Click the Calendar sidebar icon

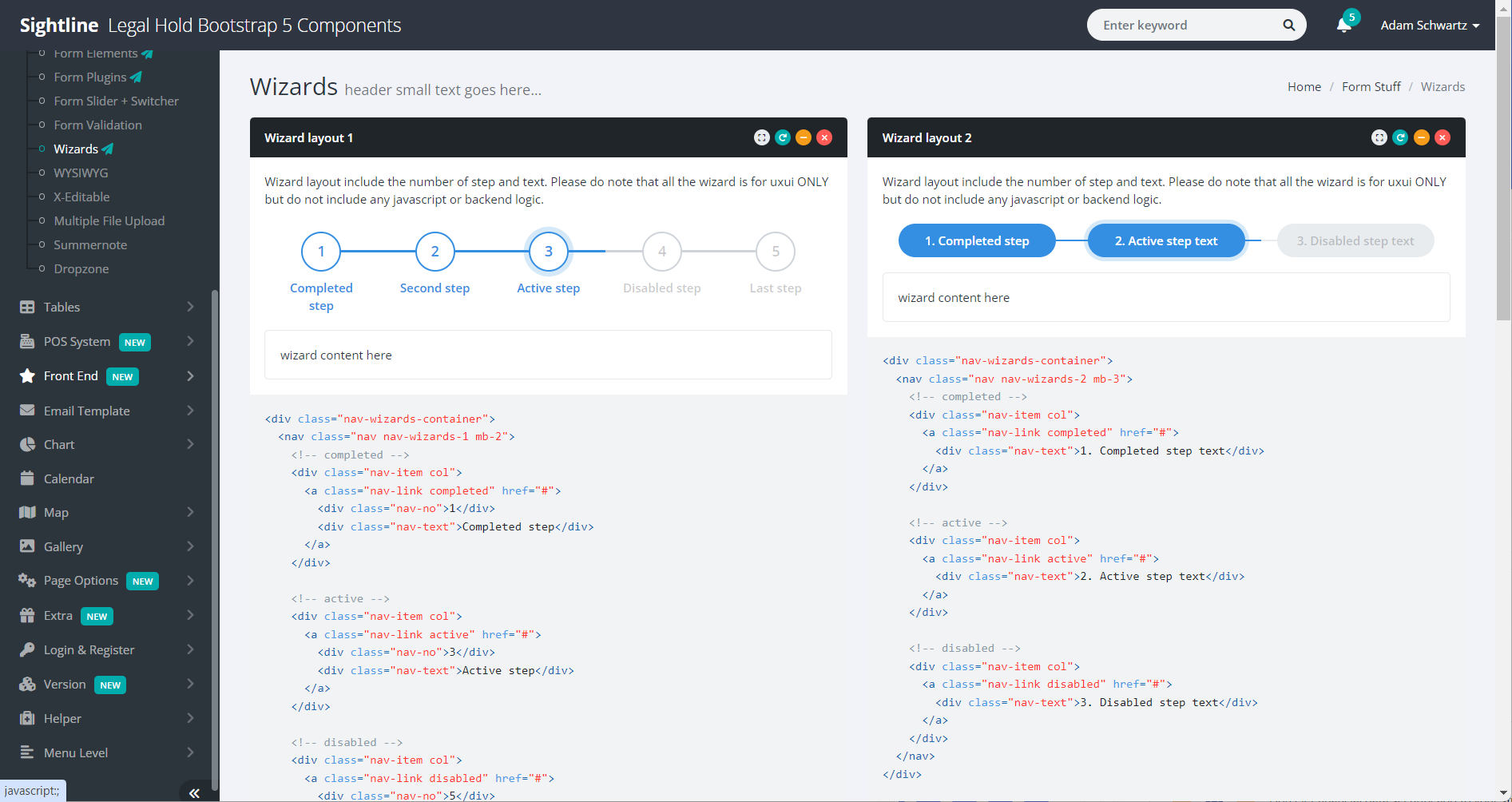coord(27,478)
